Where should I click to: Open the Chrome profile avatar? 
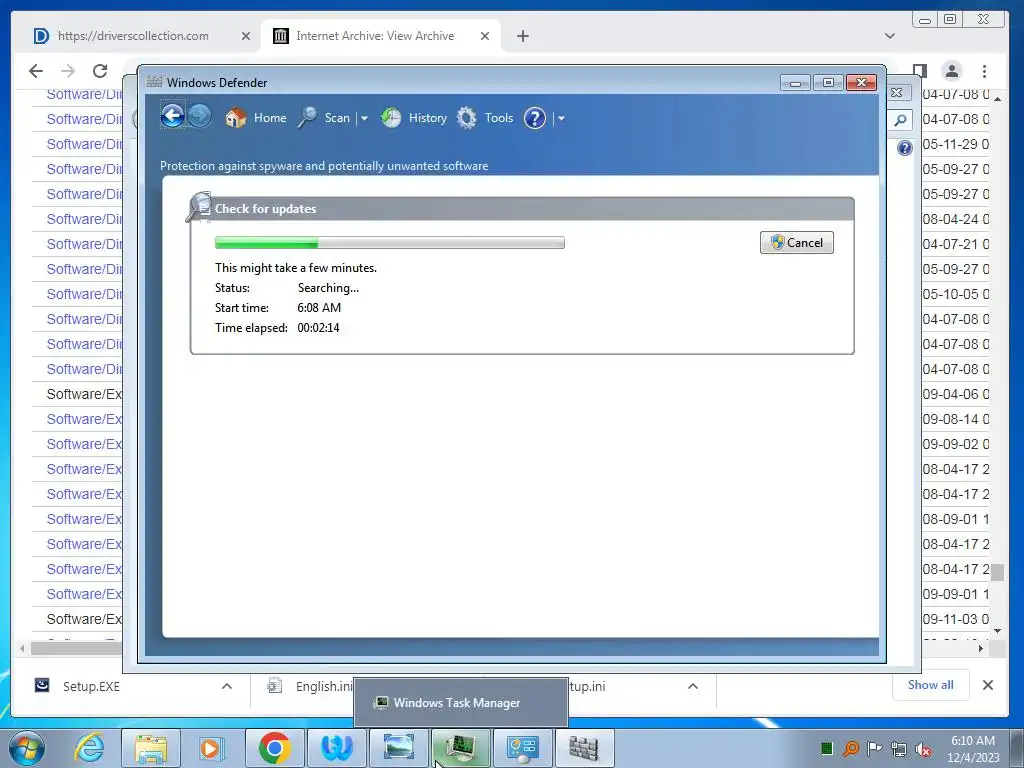[952, 71]
